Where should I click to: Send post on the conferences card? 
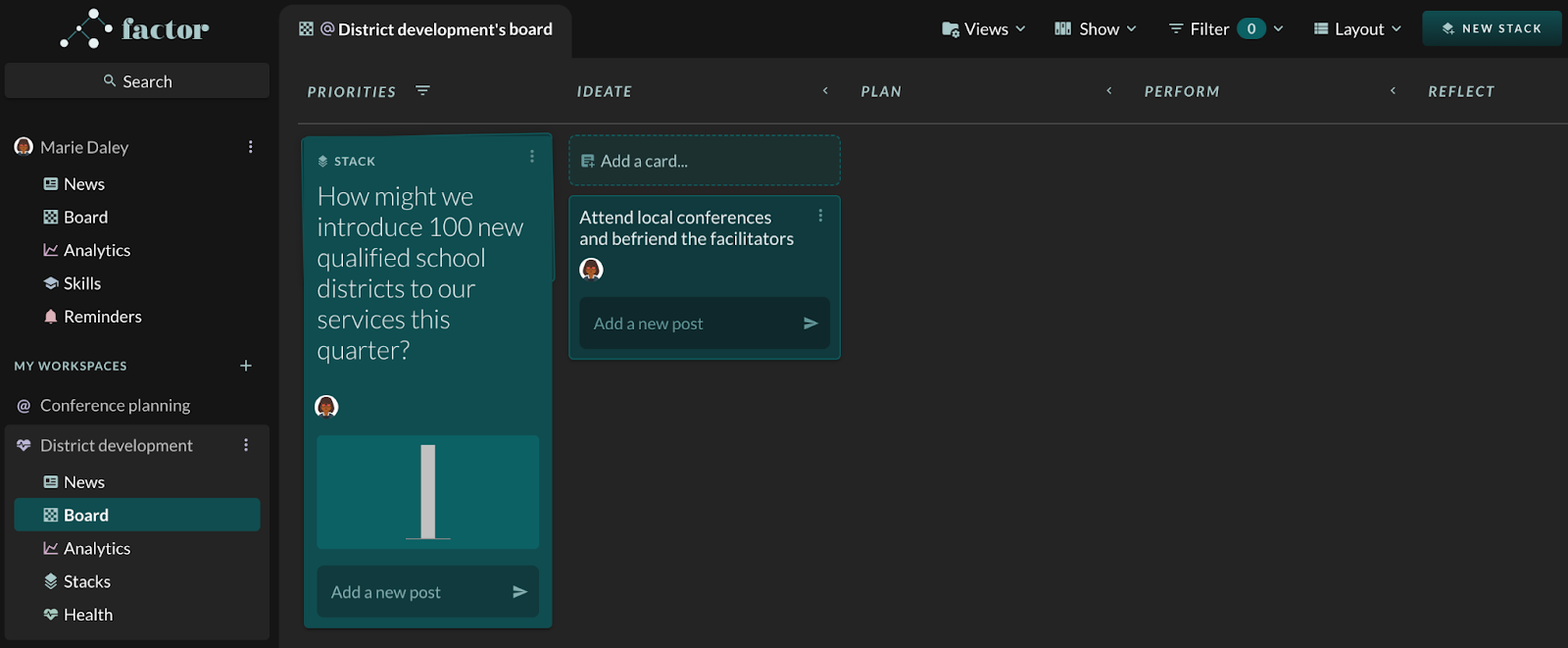810,324
